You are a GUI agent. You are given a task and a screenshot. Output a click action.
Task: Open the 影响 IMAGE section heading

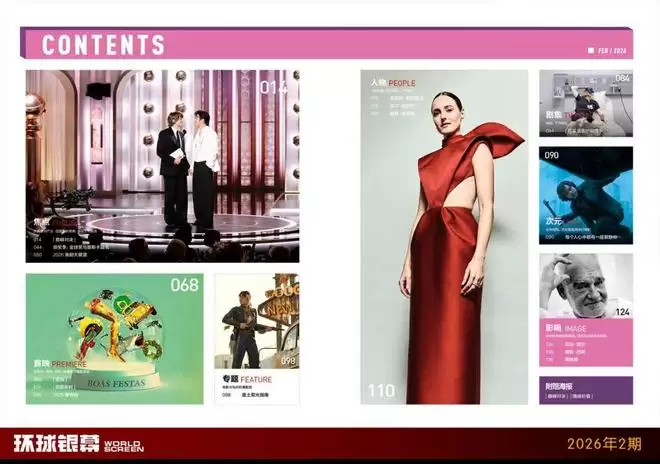pyautogui.click(x=567, y=328)
